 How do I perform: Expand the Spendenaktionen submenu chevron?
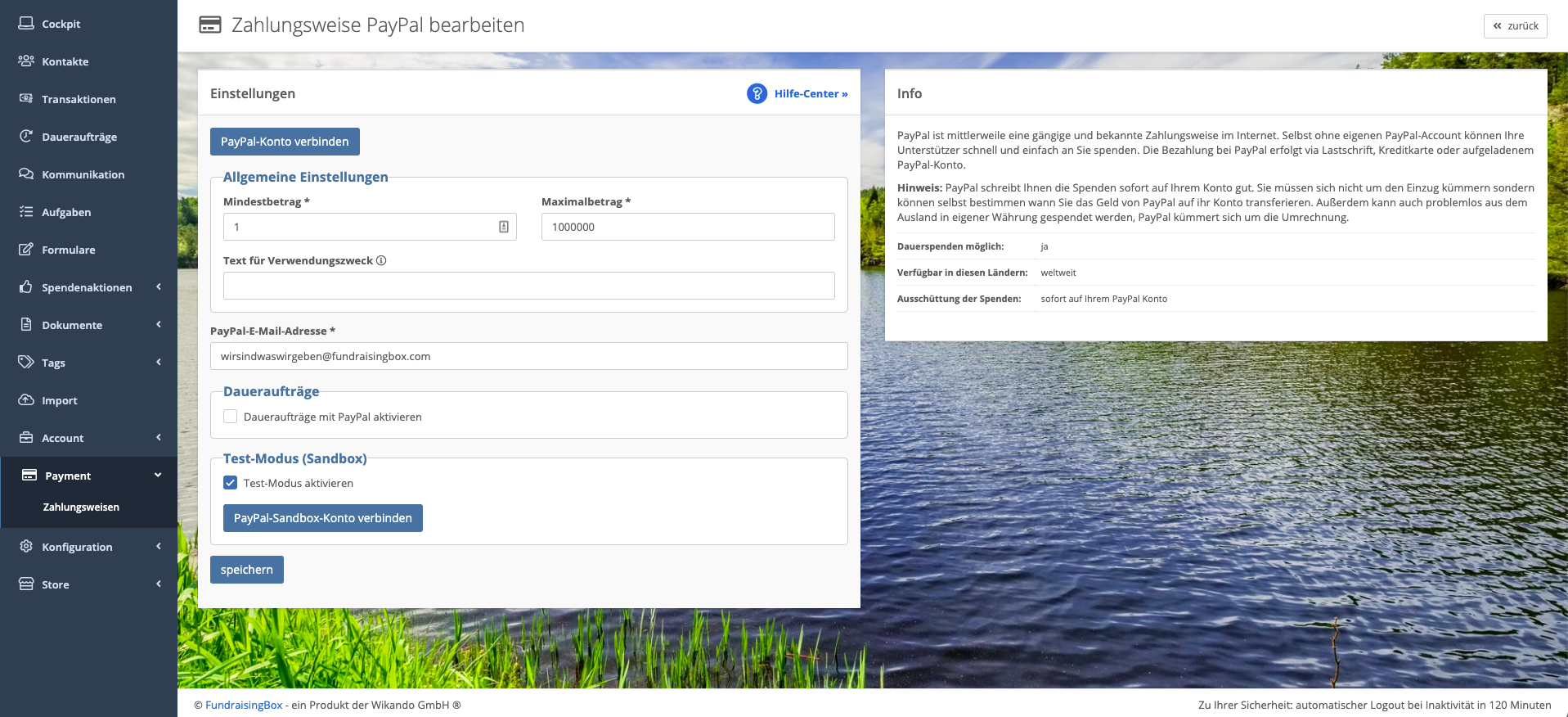[x=159, y=286]
